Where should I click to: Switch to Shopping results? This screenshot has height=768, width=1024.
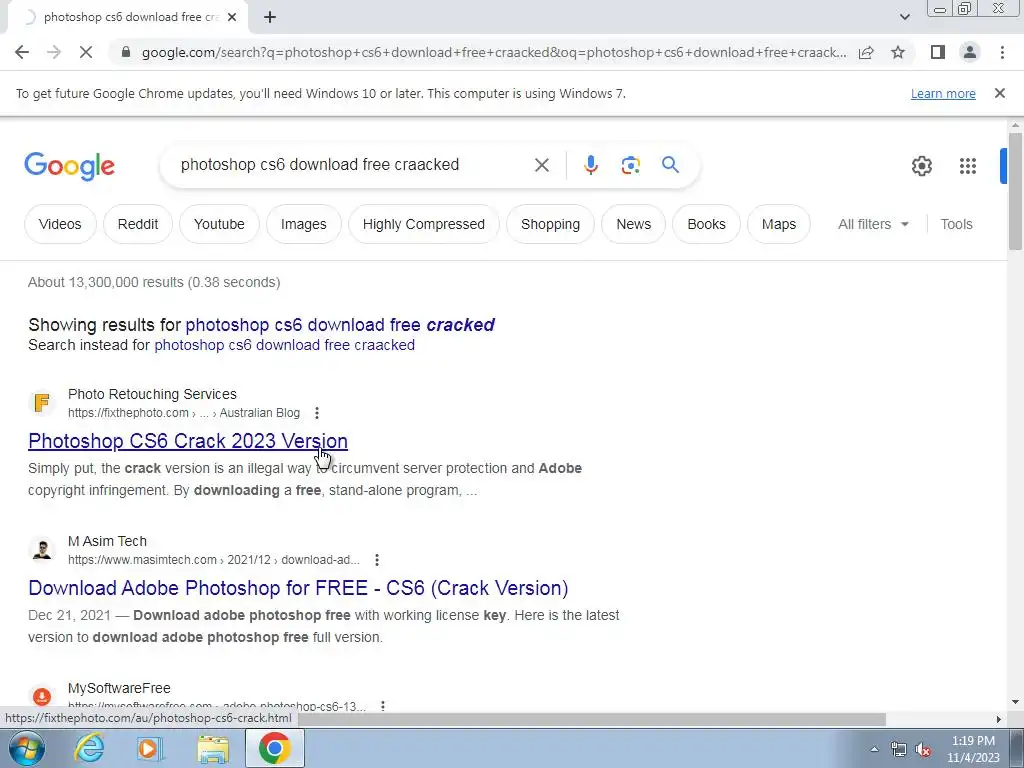(x=551, y=224)
